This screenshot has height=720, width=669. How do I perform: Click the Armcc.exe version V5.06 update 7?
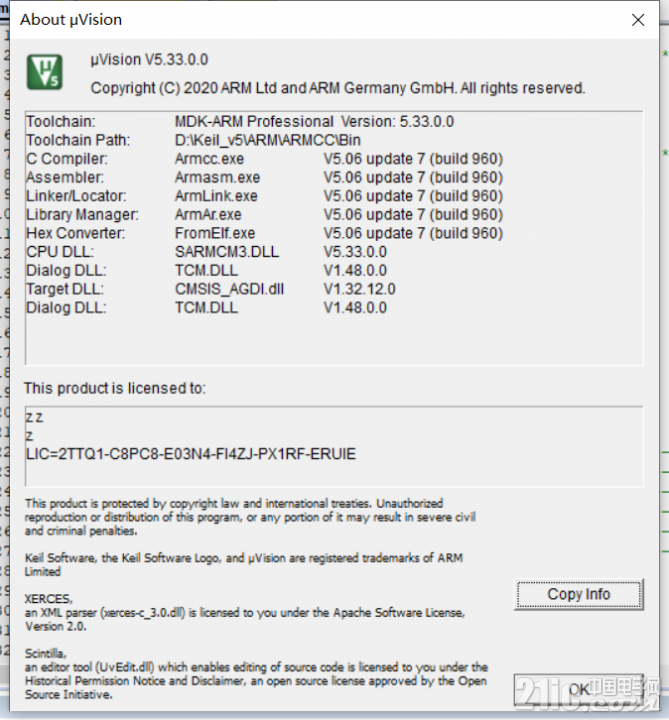[x=413, y=159]
